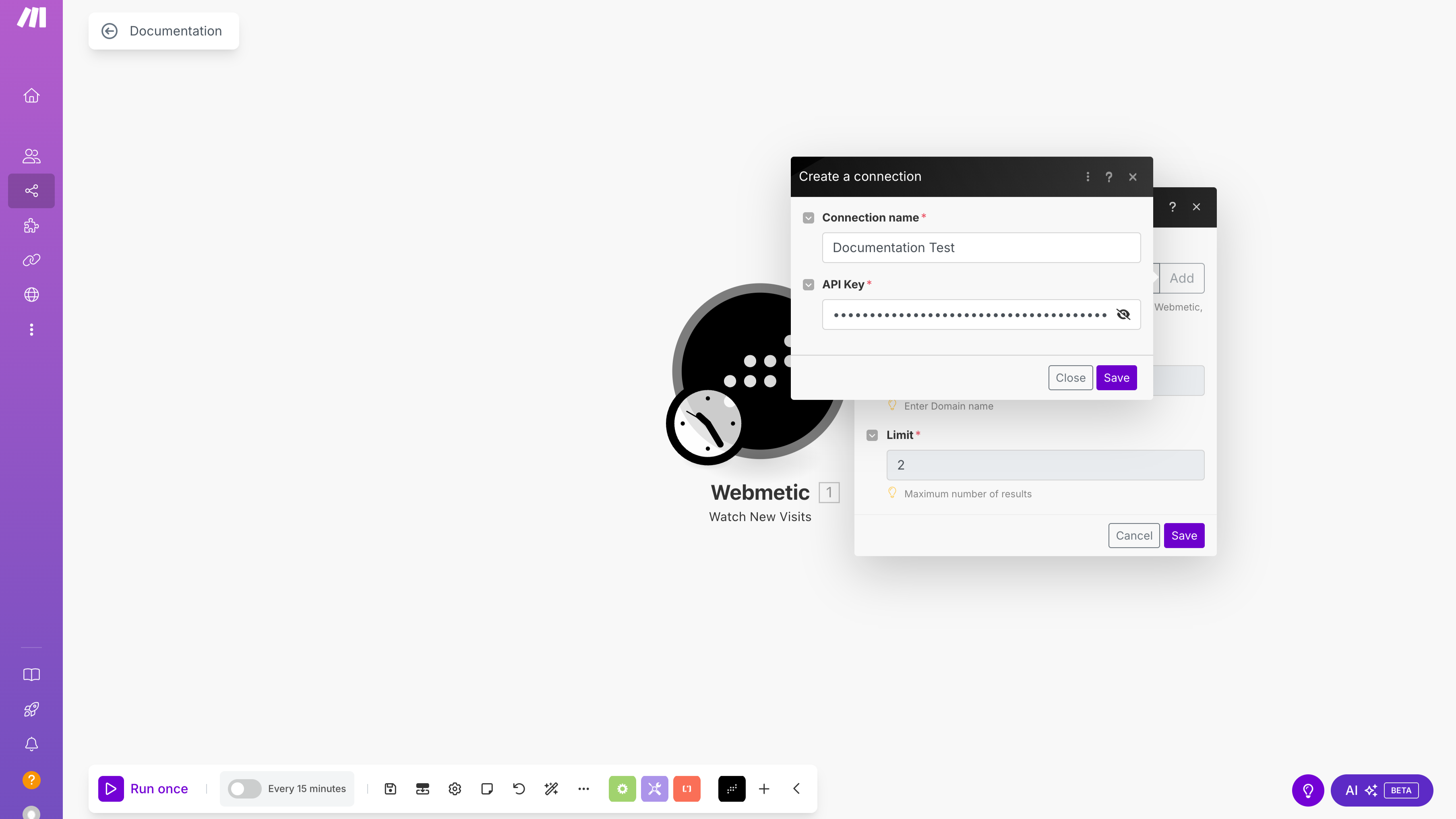Screen dimensions: 1456x819
Task: Click the Previous version undo icon
Action: (519, 788)
